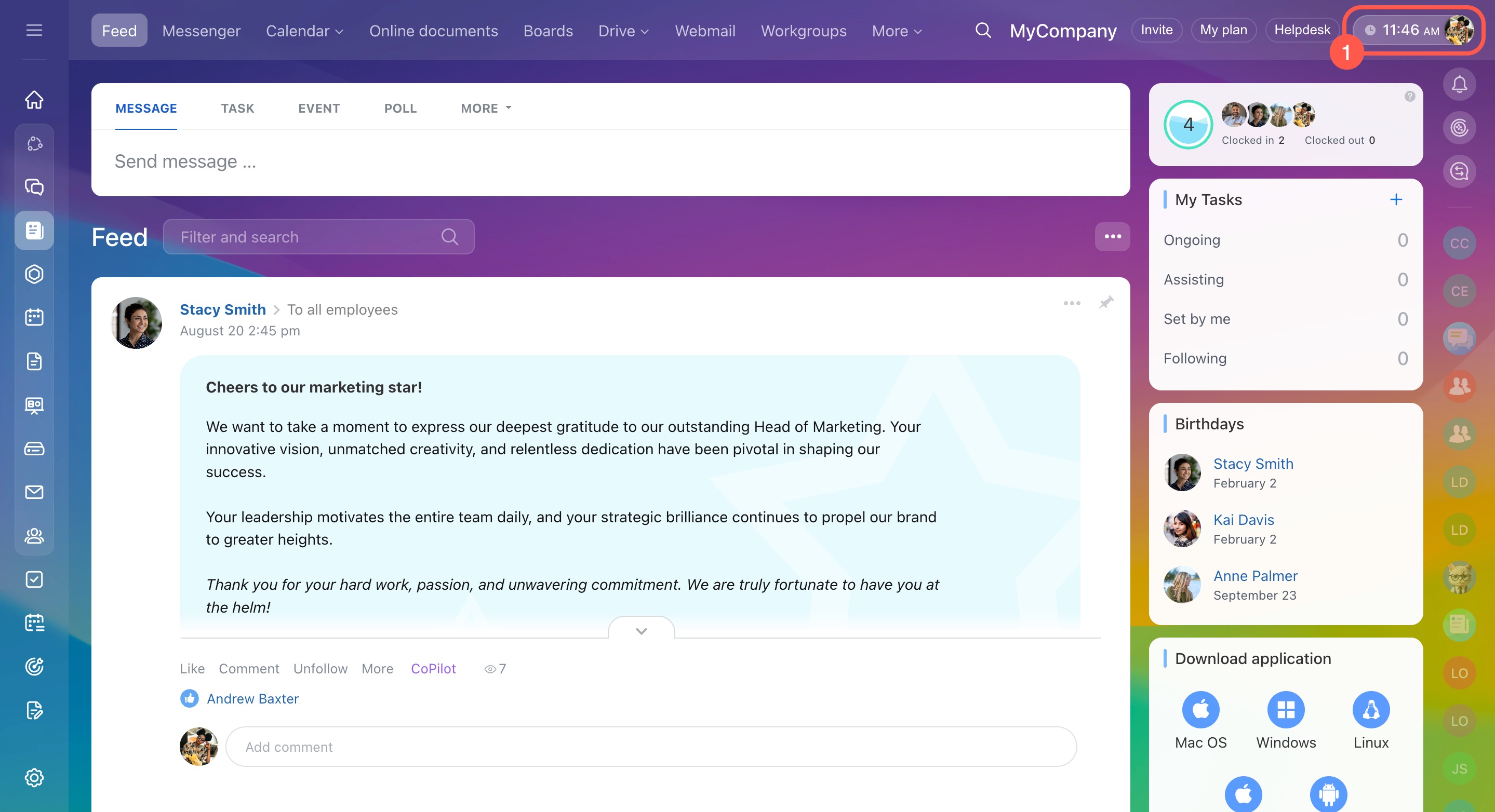
Task: Open Kai Davis birthday profile link
Action: (x=1243, y=520)
